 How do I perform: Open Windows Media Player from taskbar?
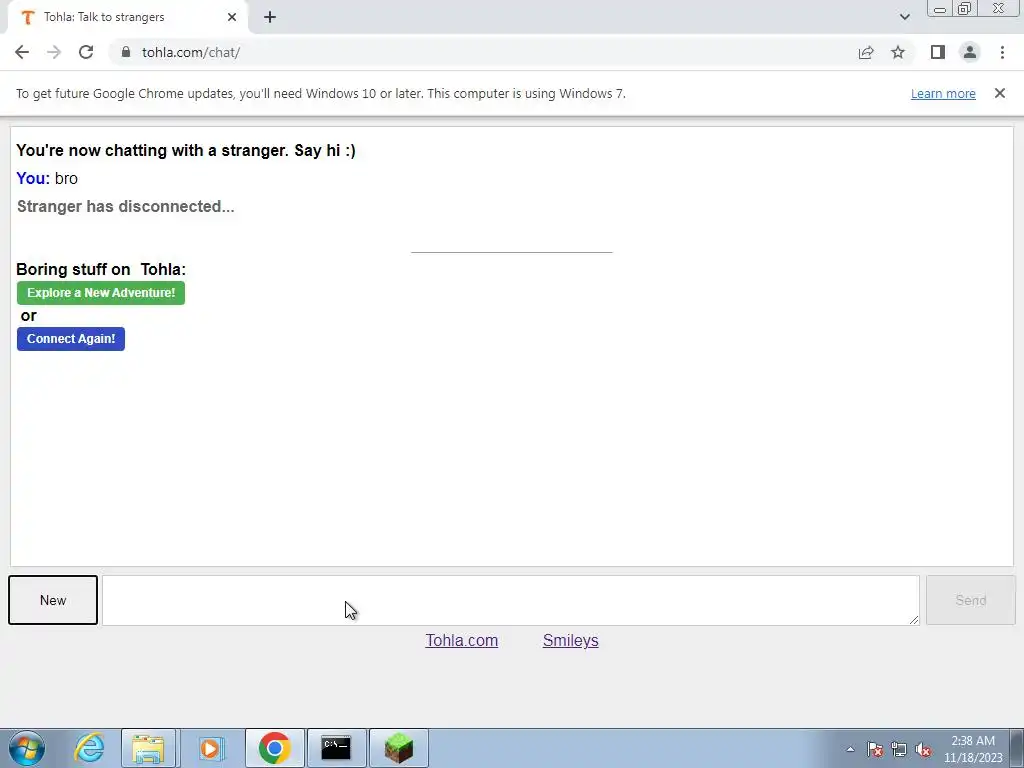pos(210,748)
